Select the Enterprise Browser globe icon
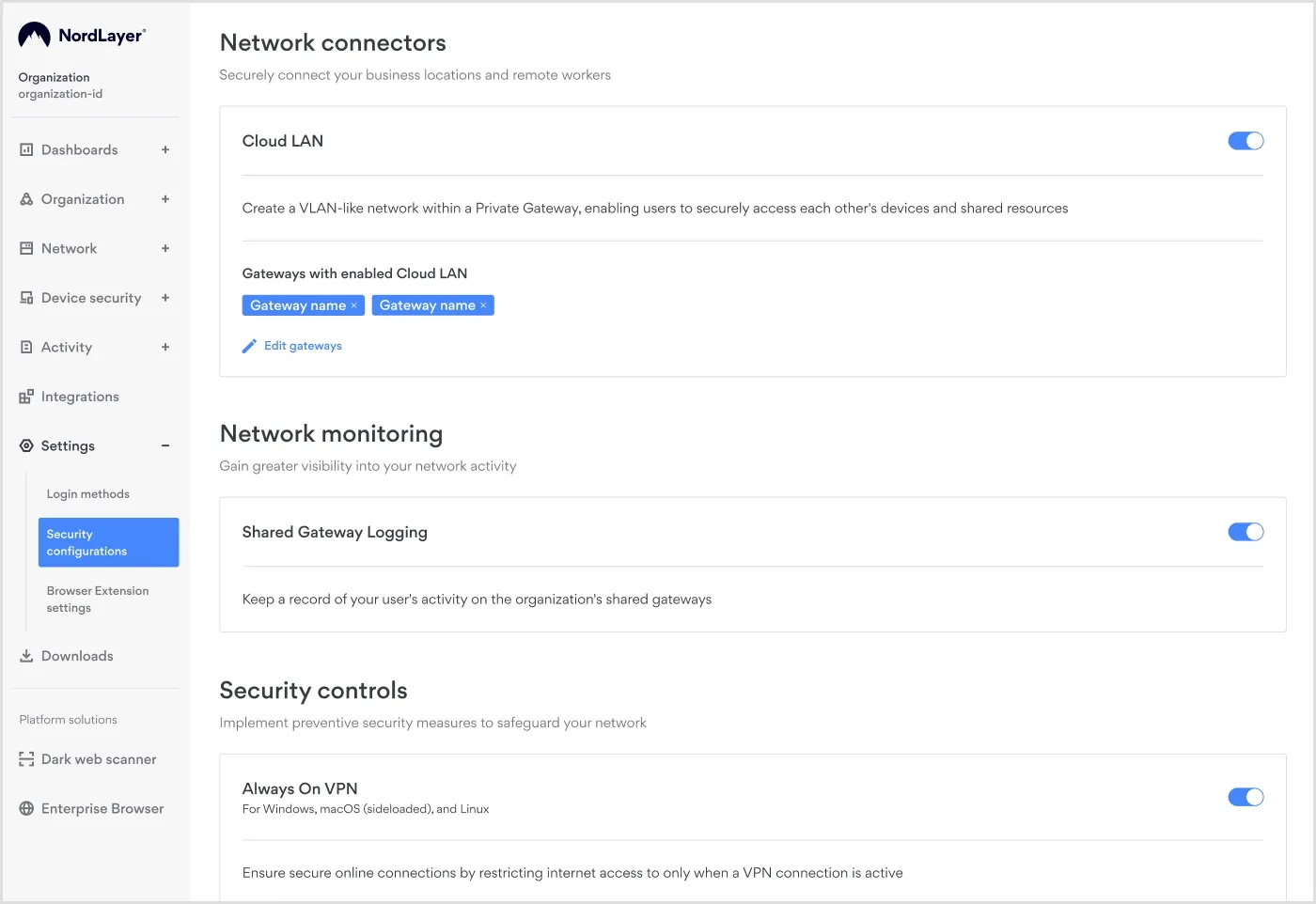This screenshot has width=1316, height=904. 25,808
